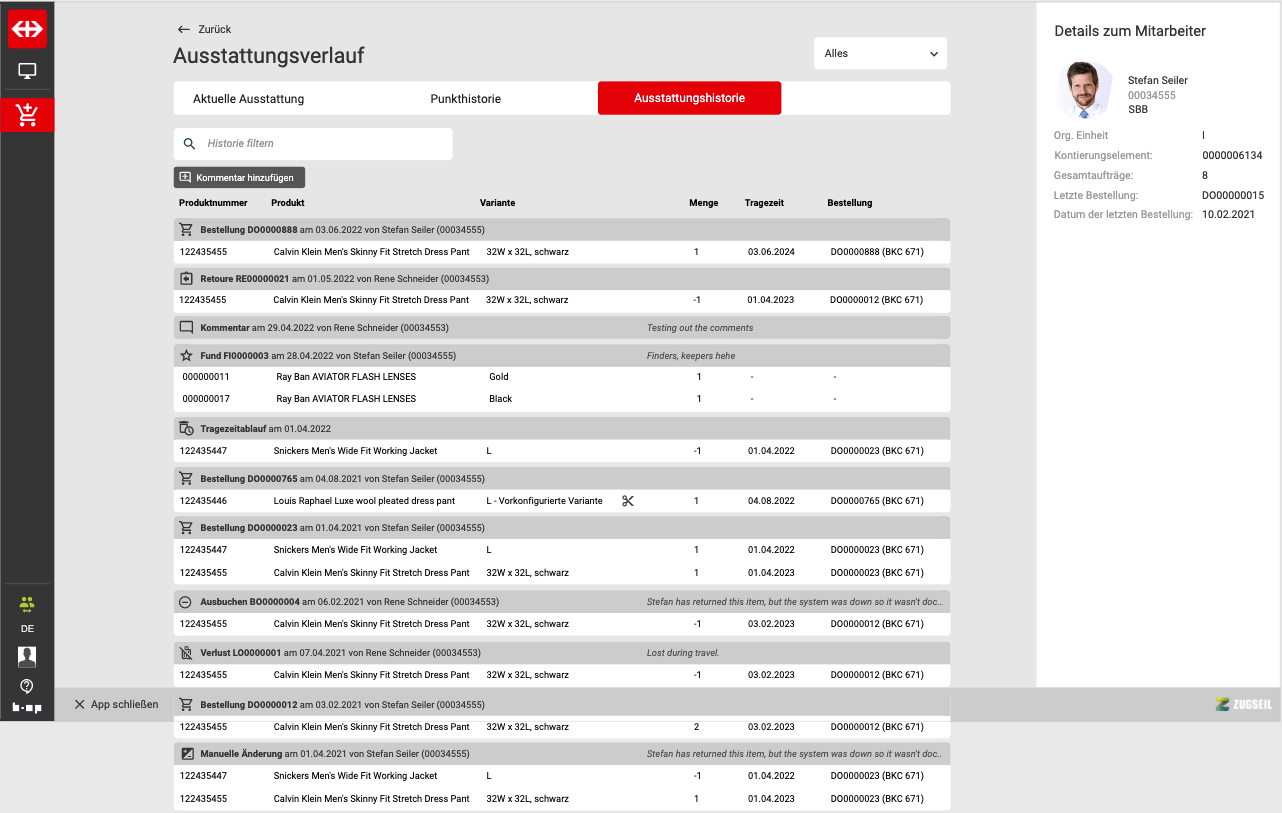The height and width of the screenshot is (813, 1282).
Task: Click App schließen in bottom bar
Action: (116, 704)
